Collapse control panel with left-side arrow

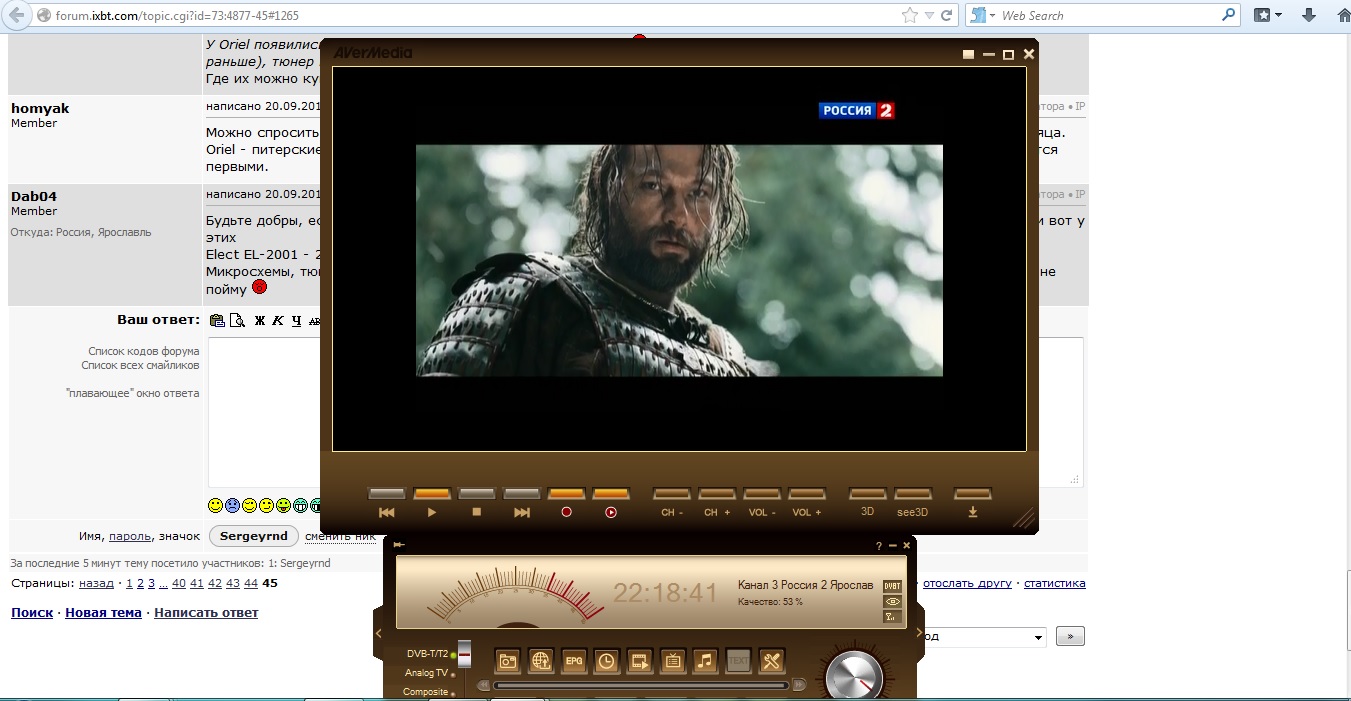tap(379, 633)
